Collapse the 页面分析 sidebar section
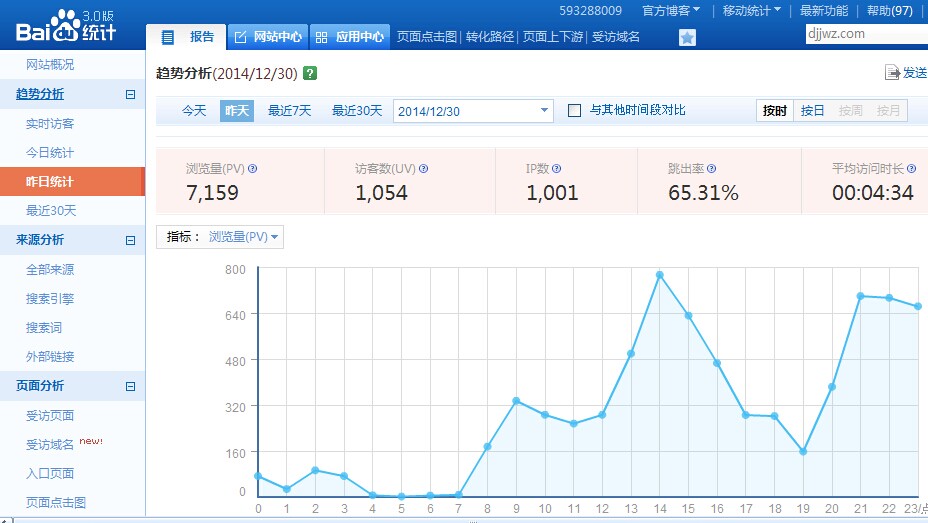928x523 pixels. click(130, 386)
